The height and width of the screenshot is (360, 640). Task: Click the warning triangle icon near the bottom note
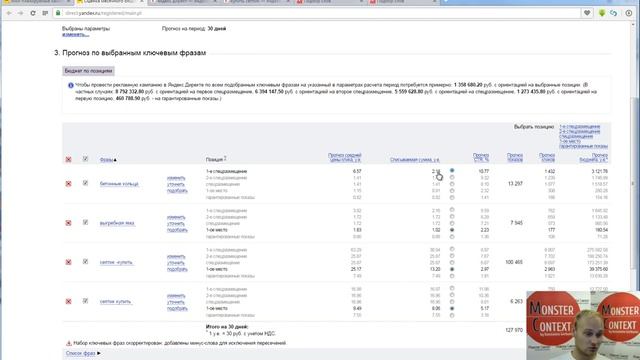coord(69,343)
